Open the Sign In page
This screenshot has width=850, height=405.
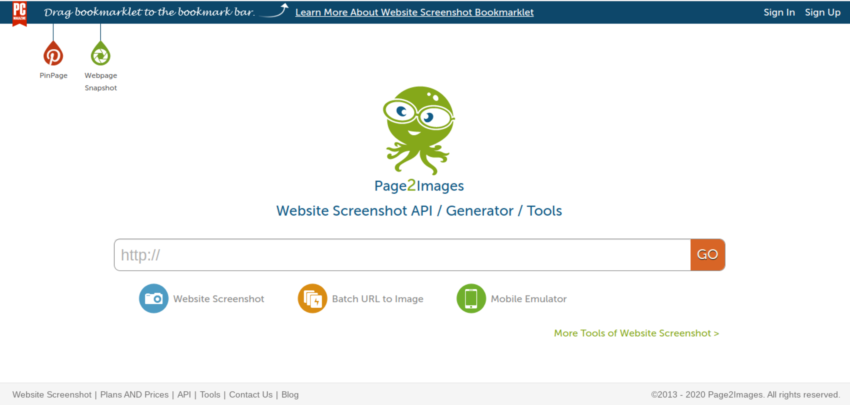click(779, 13)
